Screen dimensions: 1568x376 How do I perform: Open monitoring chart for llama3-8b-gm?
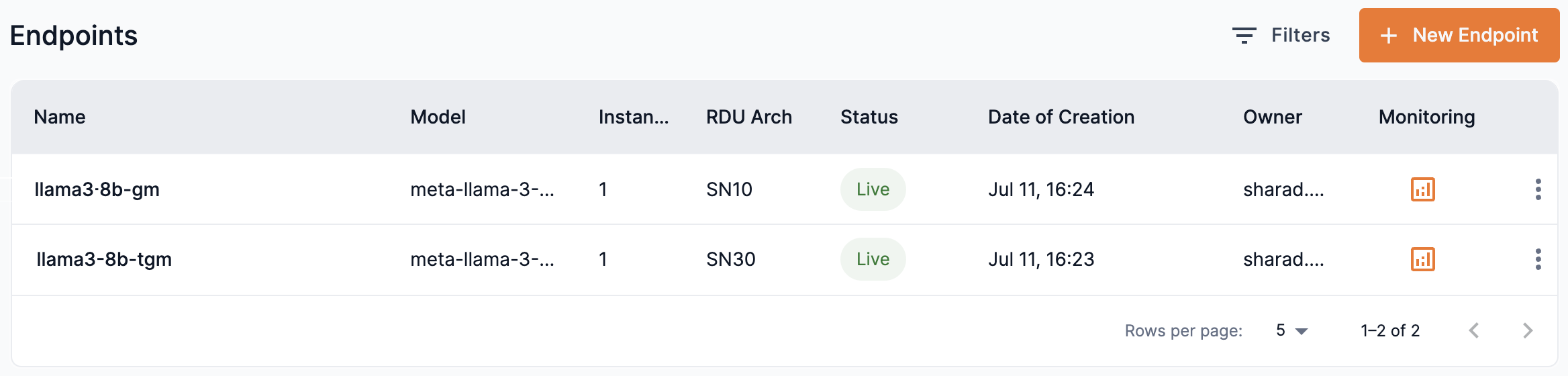[1422, 189]
